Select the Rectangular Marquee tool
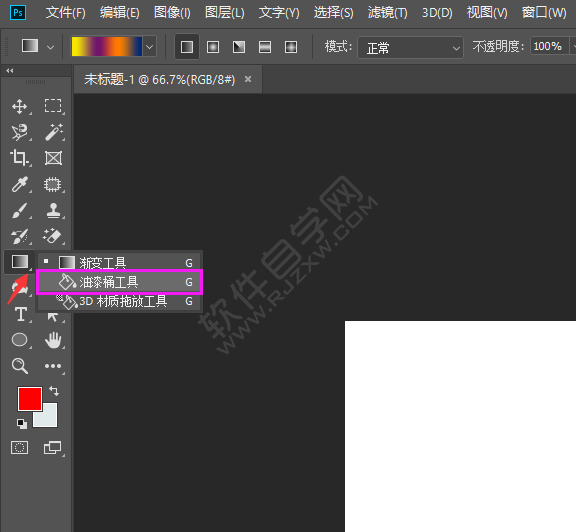Viewport: 576px width, 532px height. pyautogui.click(x=53, y=106)
